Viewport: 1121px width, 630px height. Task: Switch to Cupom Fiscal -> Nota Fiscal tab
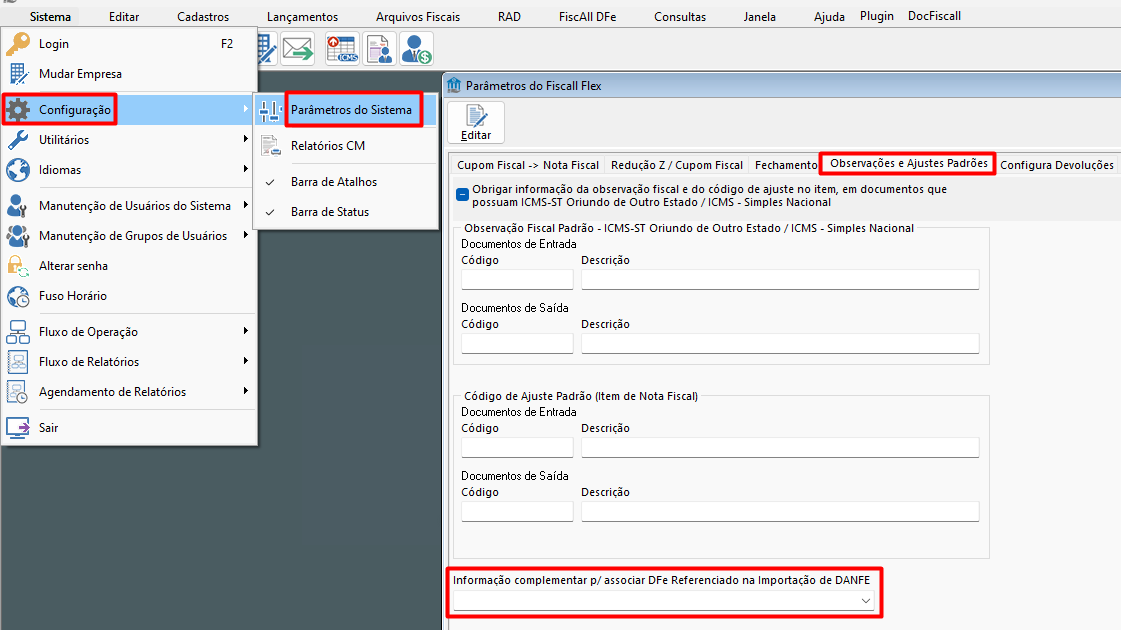pos(528,165)
